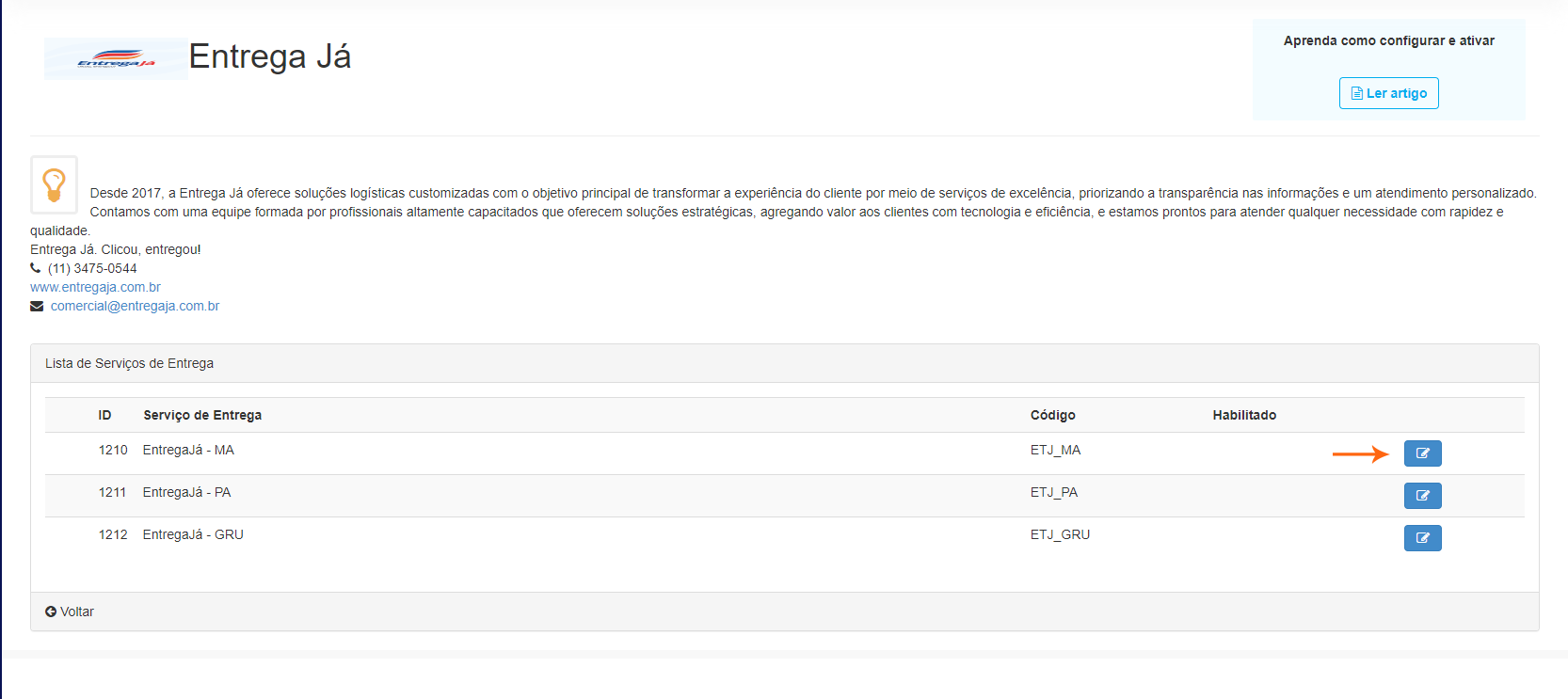Go back using the Voltar link
Image resolution: width=1568 pixels, height=699 pixels.
70,612
